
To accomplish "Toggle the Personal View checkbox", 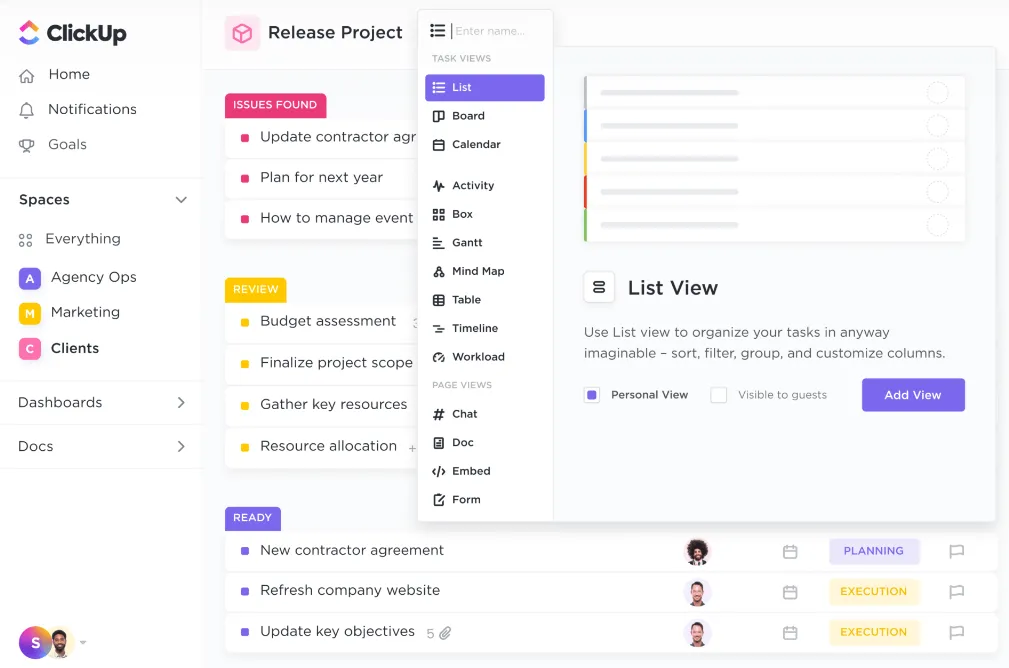I will [x=592, y=395].
